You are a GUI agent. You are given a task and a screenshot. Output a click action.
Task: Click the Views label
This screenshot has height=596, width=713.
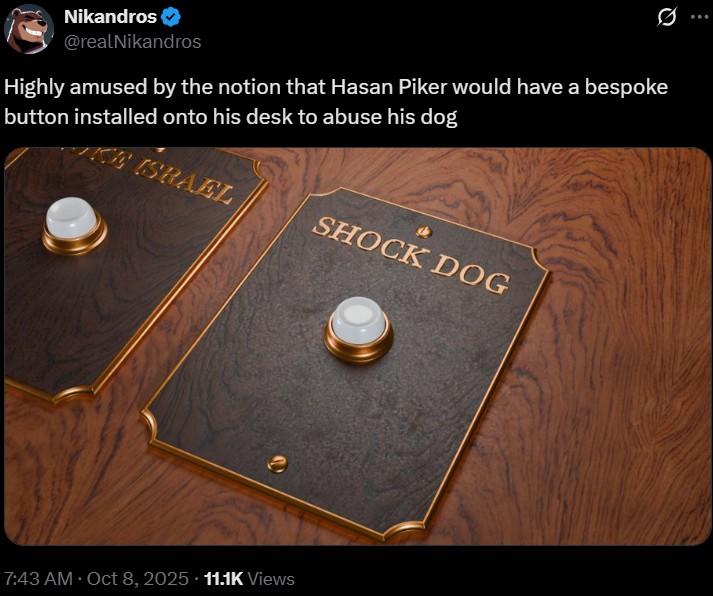pyautogui.click(x=271, y=579)
